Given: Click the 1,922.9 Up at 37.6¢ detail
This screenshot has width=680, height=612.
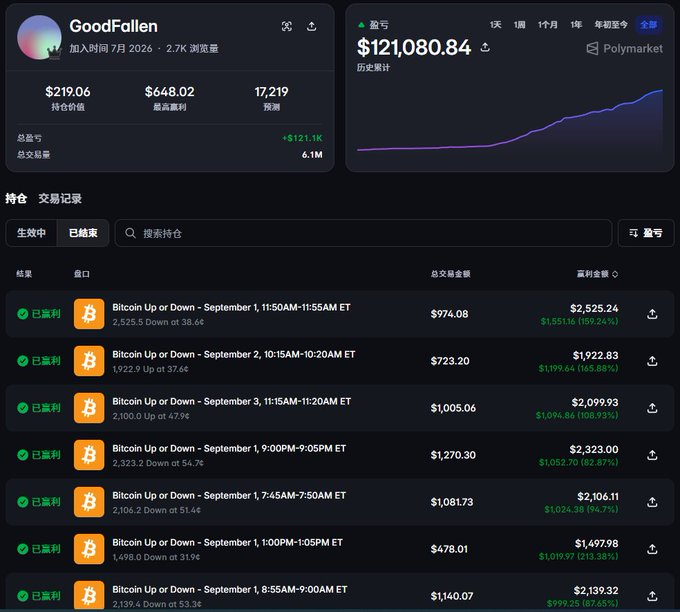Looking at the screenshot, I should (150, 369).
